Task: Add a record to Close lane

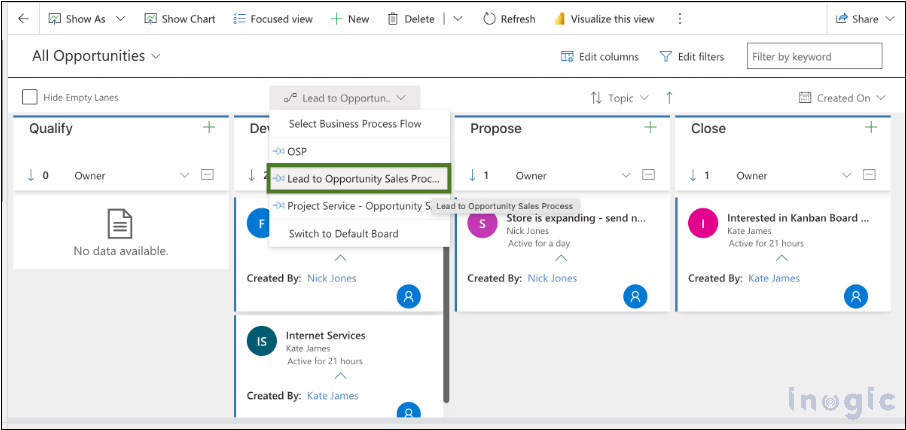Action: 871,128
